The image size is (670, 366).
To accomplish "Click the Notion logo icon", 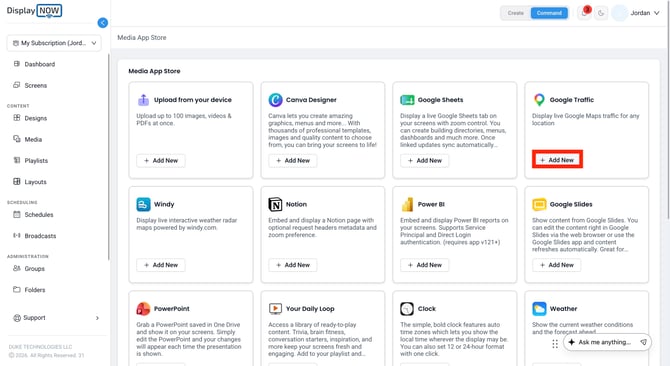I will click(x=275, y=204).
